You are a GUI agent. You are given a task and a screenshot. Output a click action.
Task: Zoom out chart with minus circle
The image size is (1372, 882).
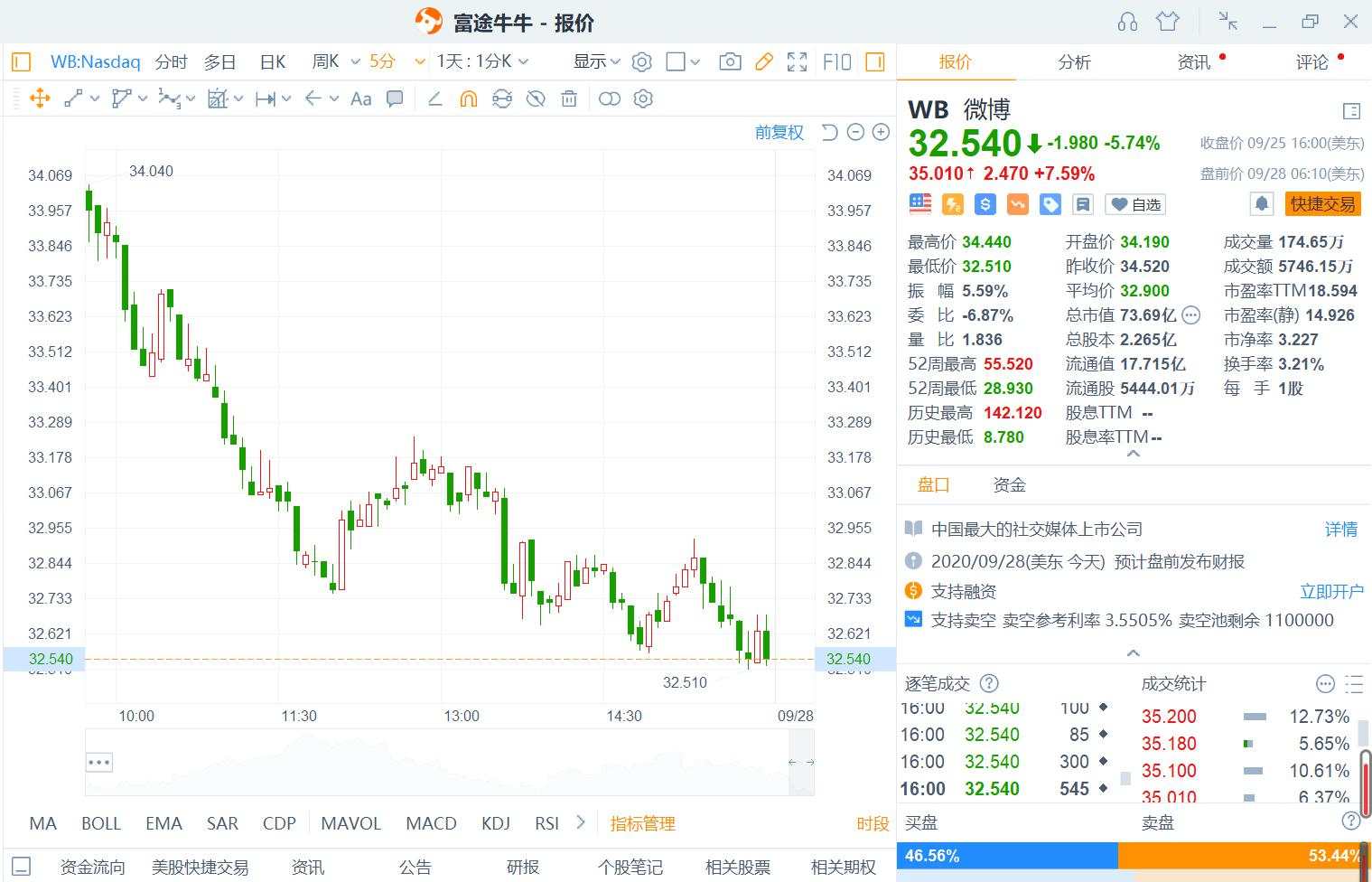pyautogui.click(x=855, y=133)
